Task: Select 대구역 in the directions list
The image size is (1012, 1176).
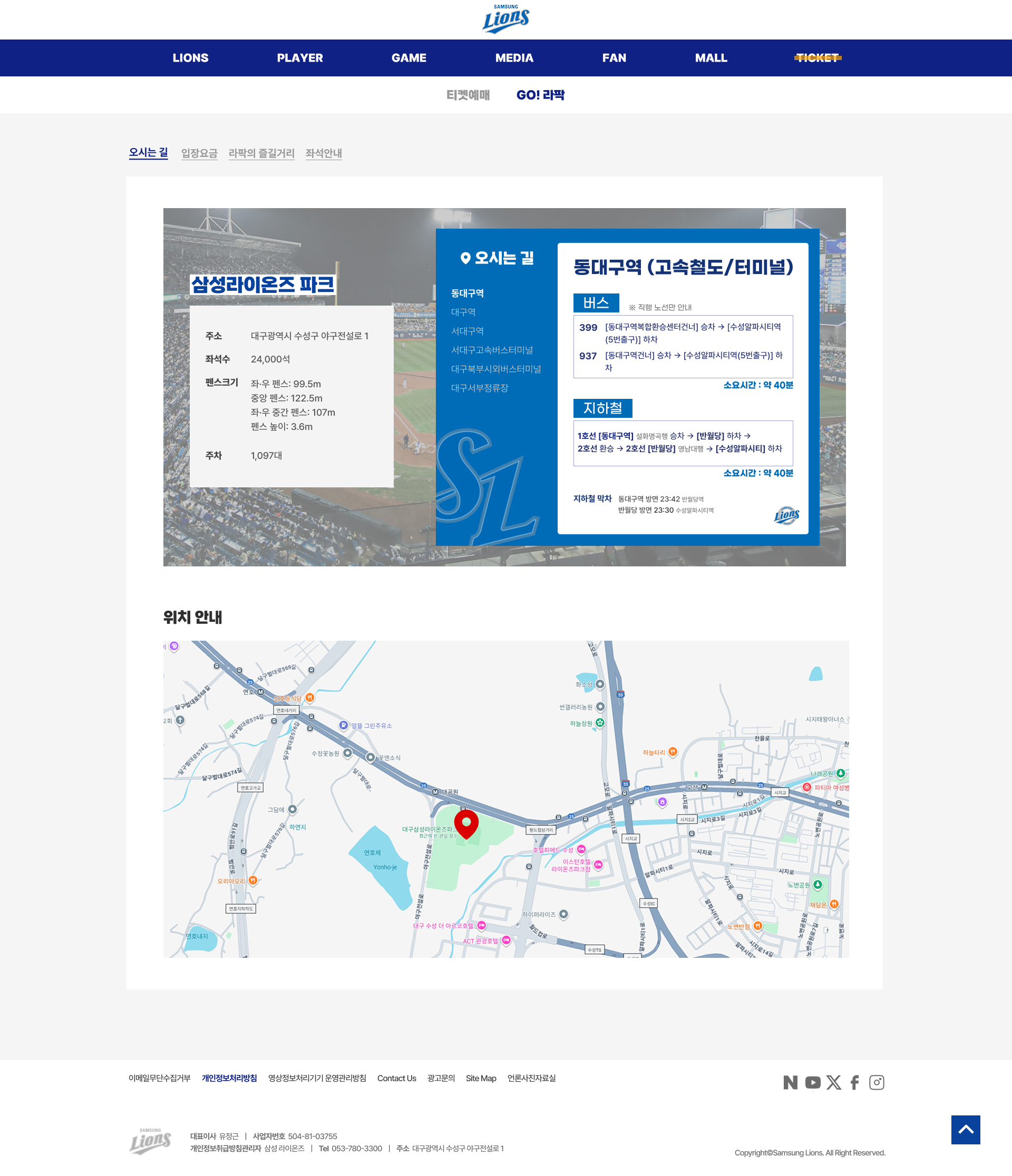Action: coord(463,312)
